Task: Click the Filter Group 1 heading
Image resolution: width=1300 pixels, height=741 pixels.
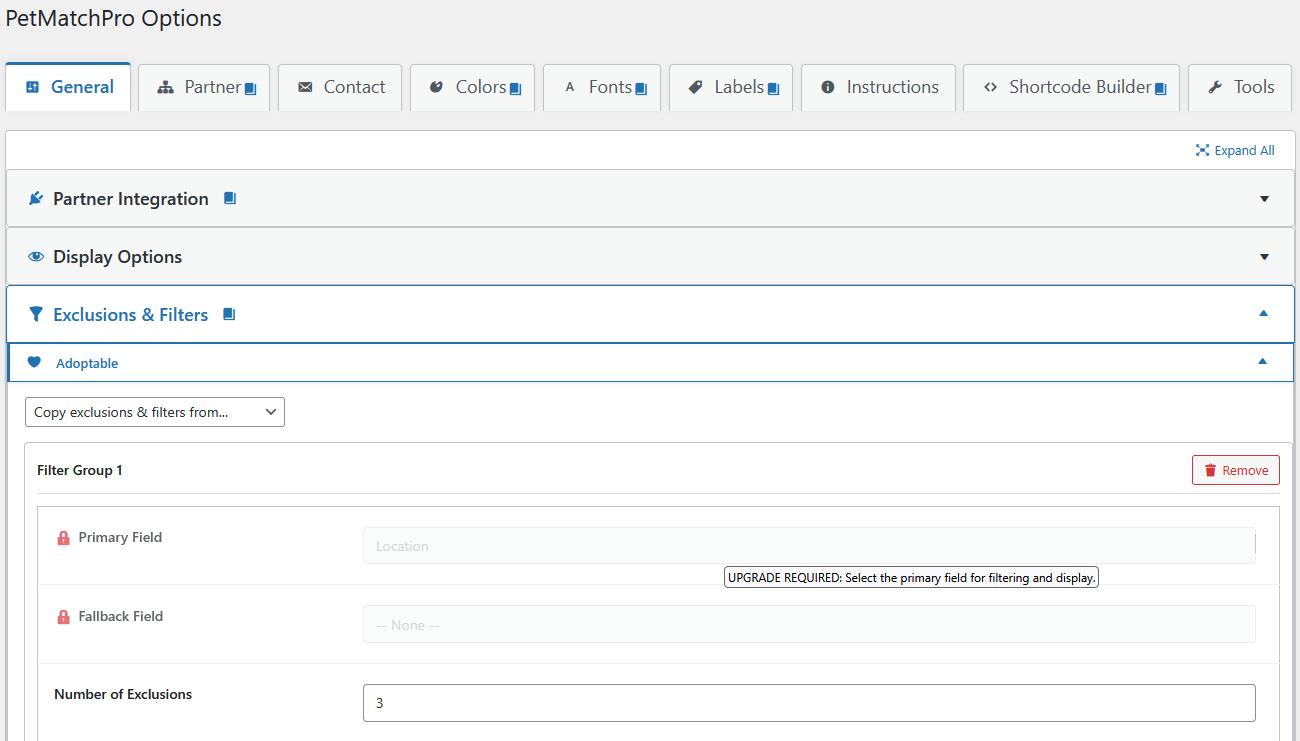Action: pos(80,470)
